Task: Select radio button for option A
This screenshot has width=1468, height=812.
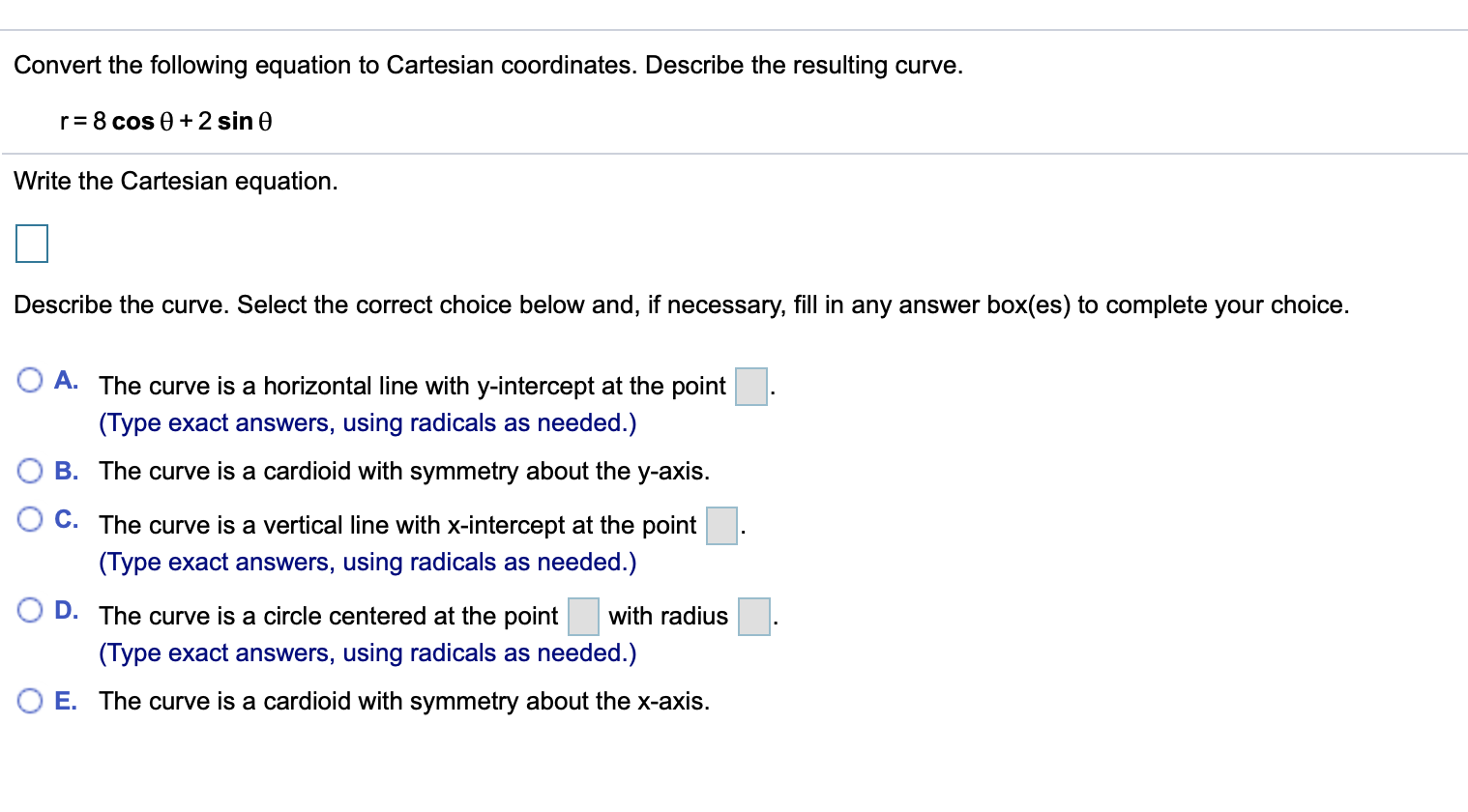Action: click(30, 380)
